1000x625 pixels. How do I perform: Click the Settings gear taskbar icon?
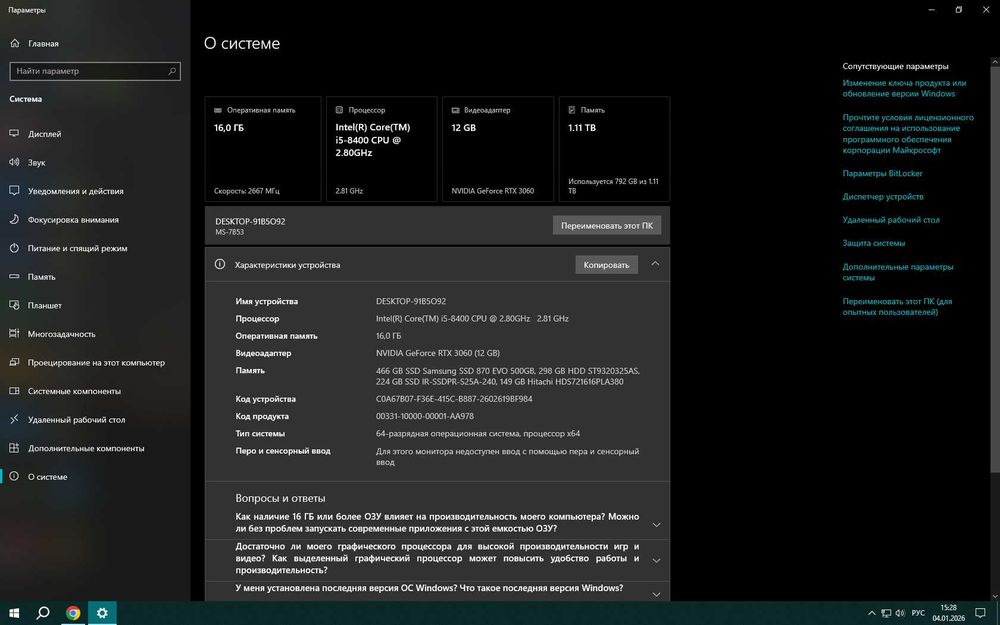[102, 614]
